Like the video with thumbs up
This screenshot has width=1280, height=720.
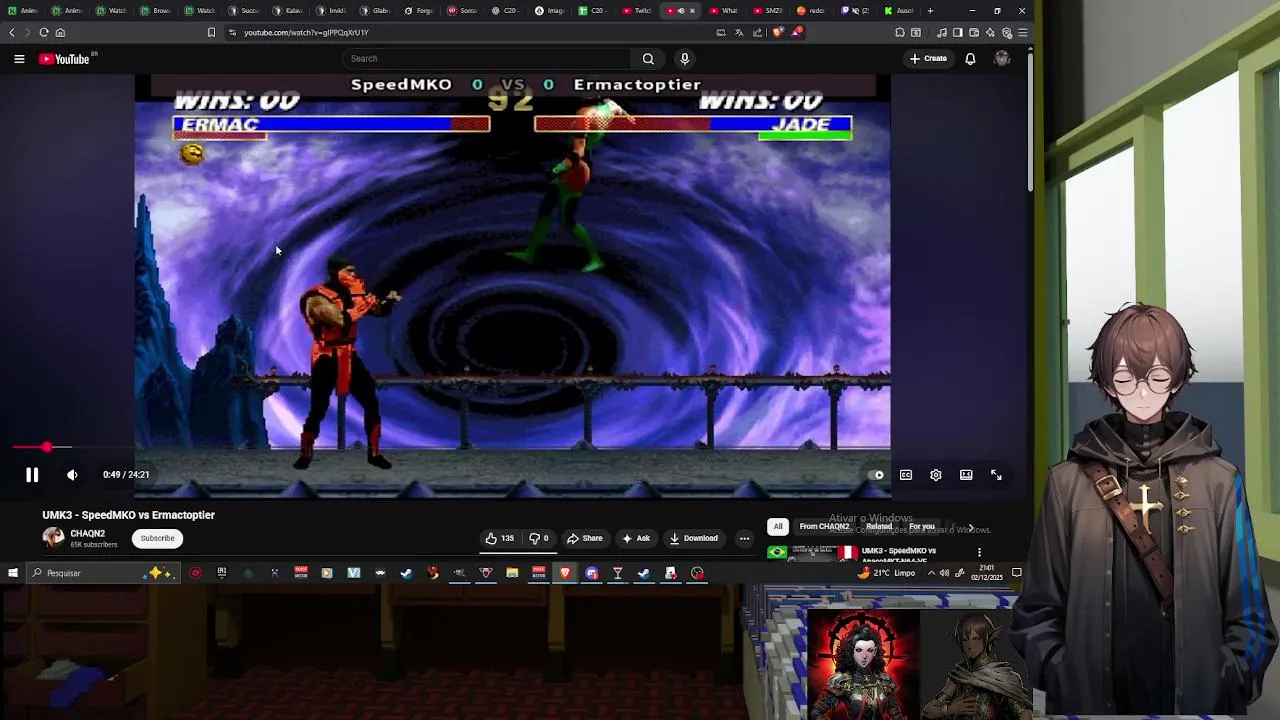500,538
